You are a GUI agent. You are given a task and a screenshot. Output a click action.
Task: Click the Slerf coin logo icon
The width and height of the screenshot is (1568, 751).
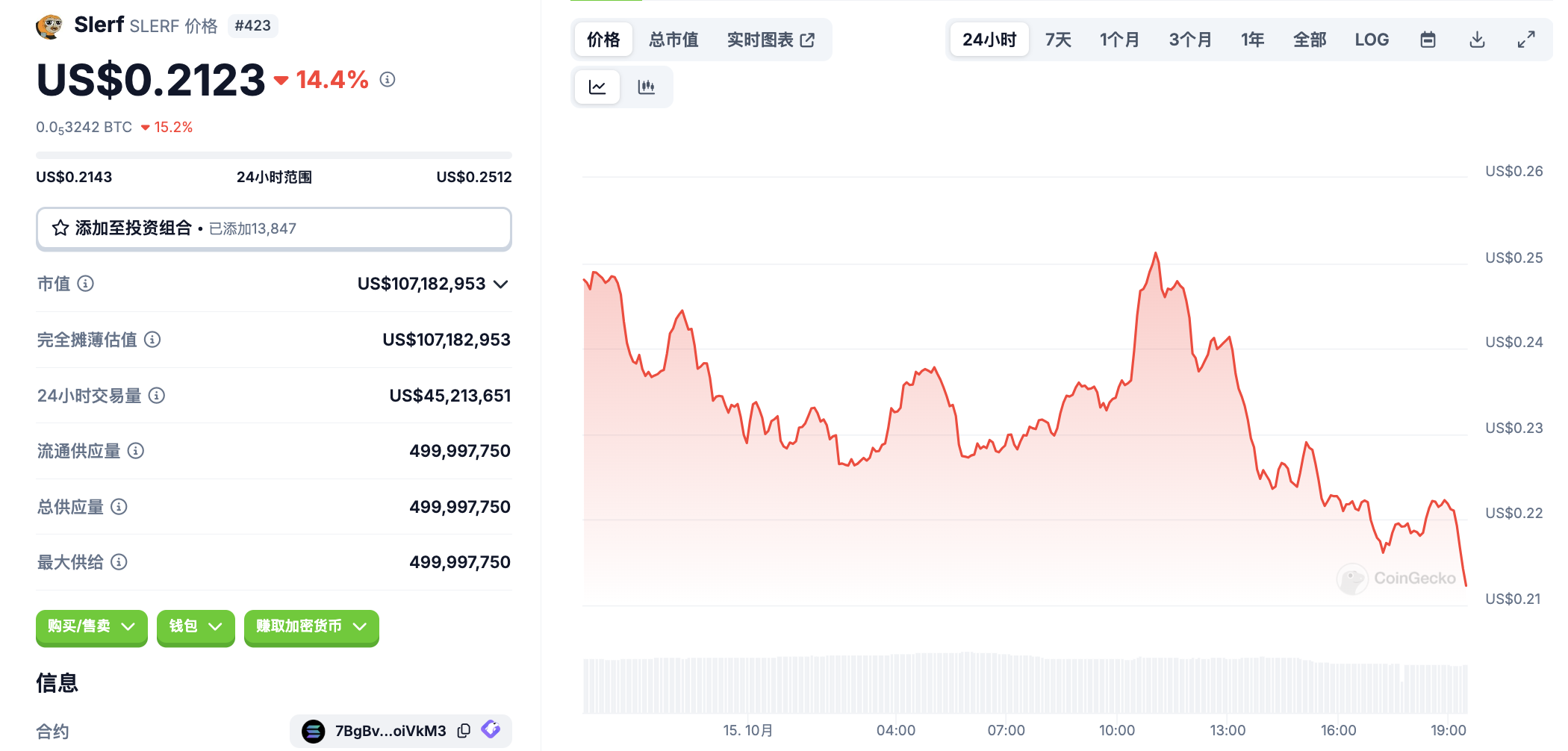[50, 26]
